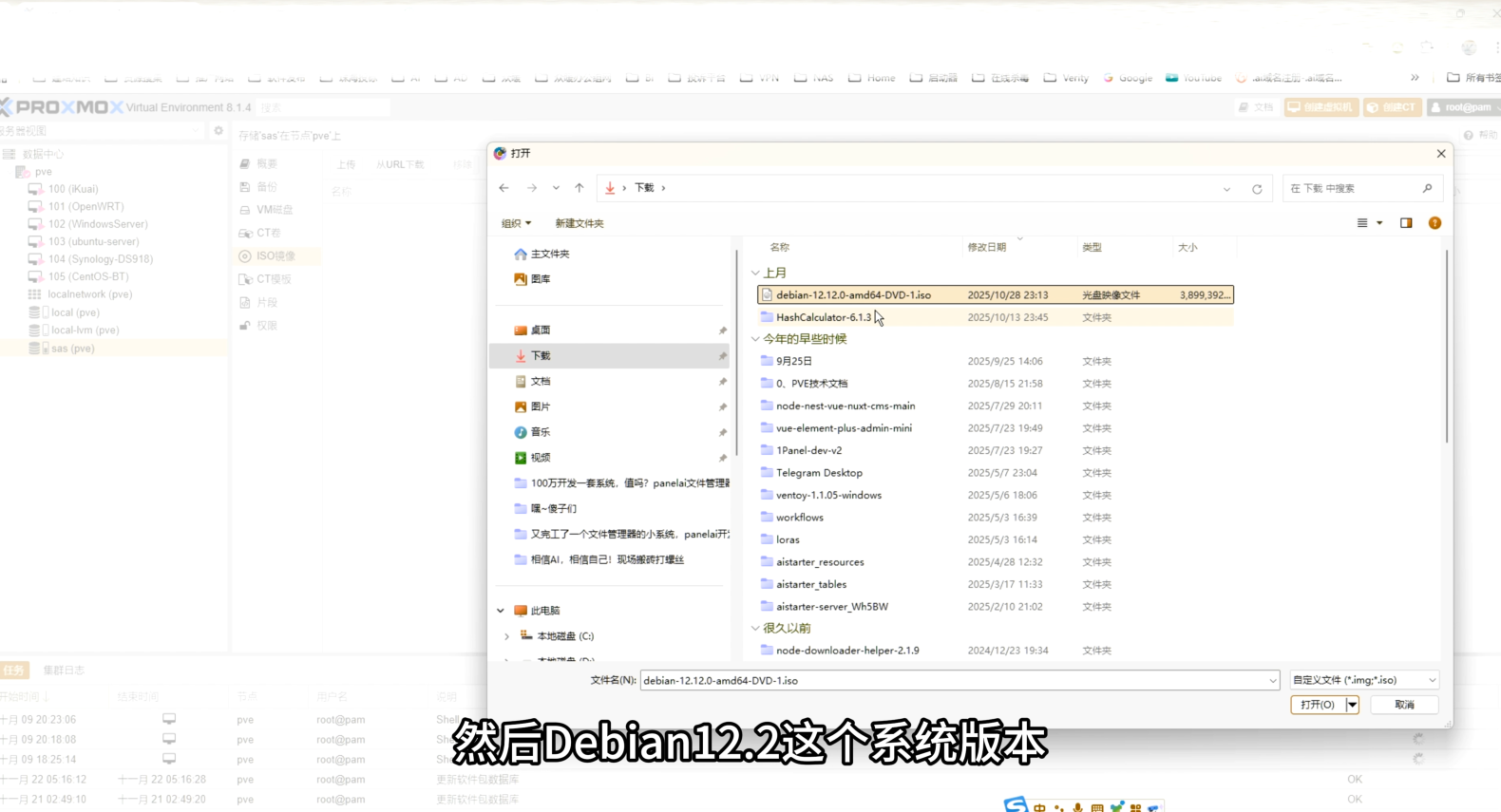Switch to 集群日志 tab in Proxmox

(64, 670)
